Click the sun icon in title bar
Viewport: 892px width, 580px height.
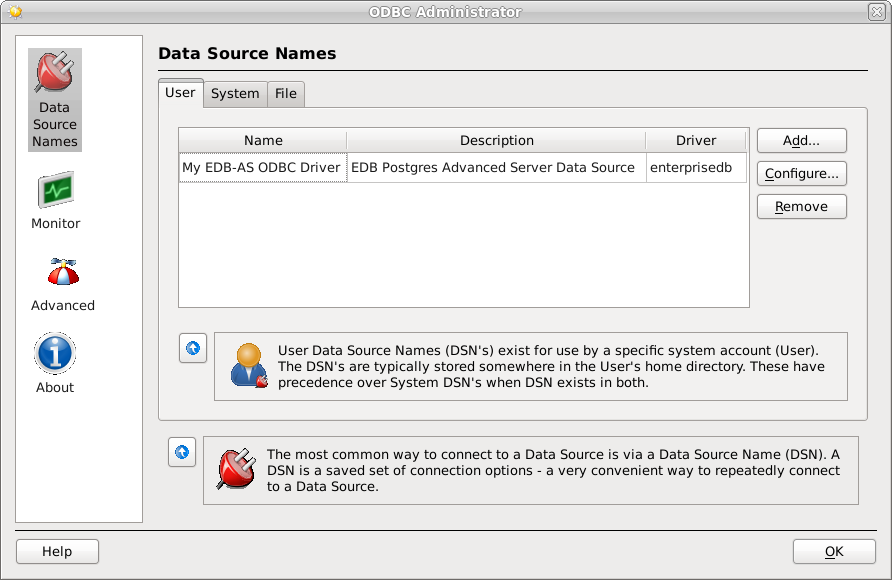click(x=15, y=11)
